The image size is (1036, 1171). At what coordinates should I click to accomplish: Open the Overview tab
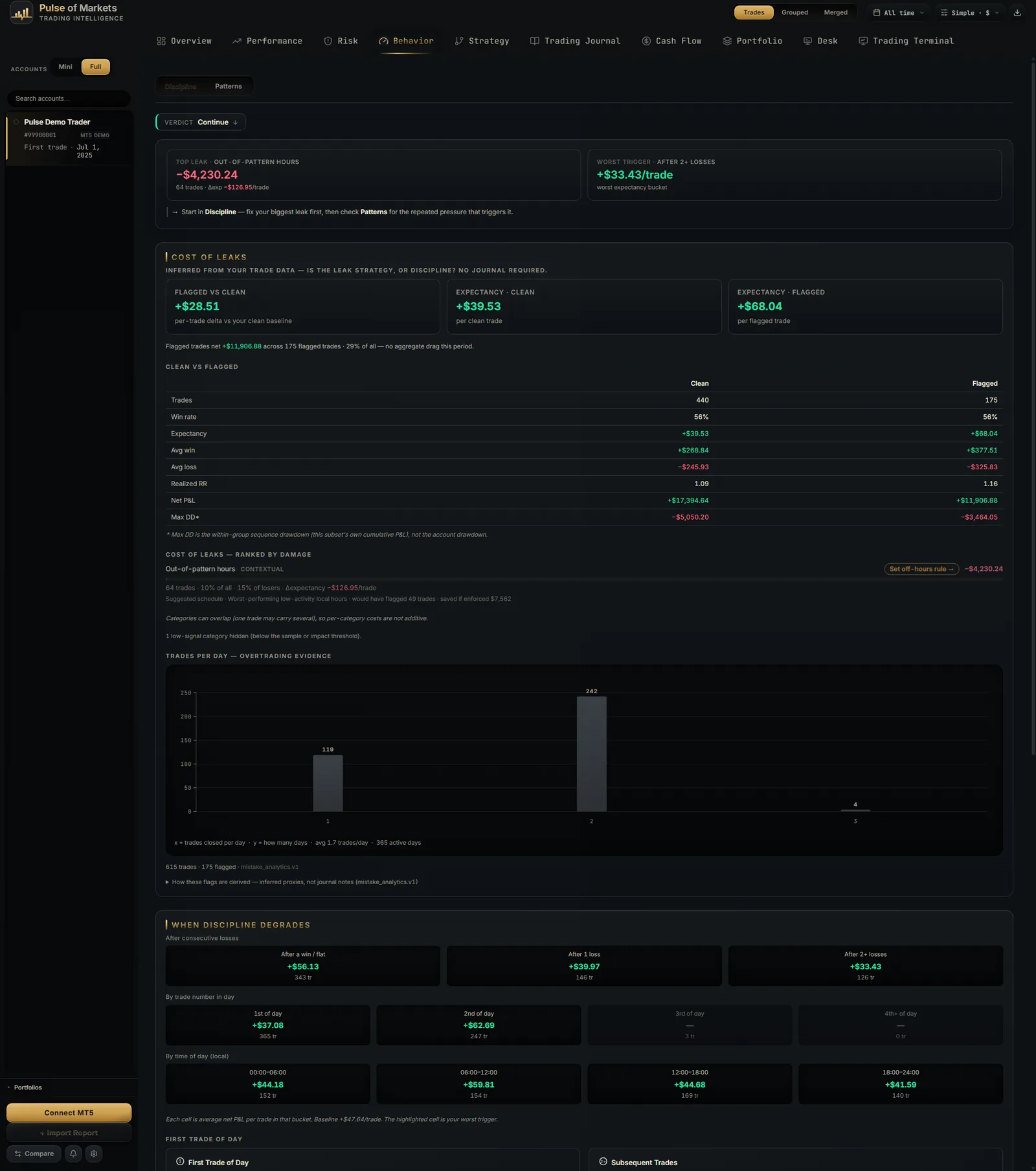(x=185, y=41)
